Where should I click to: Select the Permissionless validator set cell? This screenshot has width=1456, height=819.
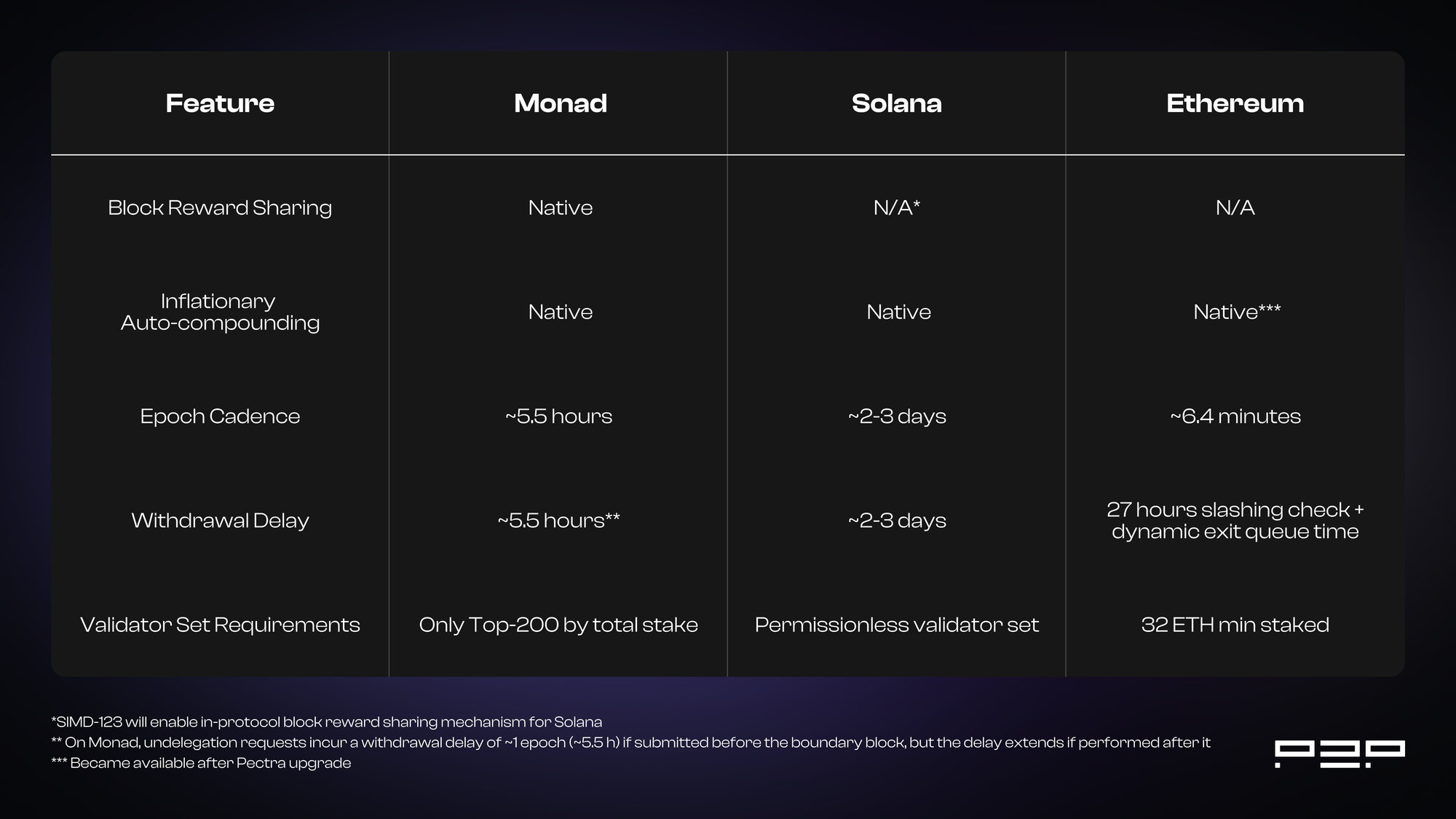point(896,625)
